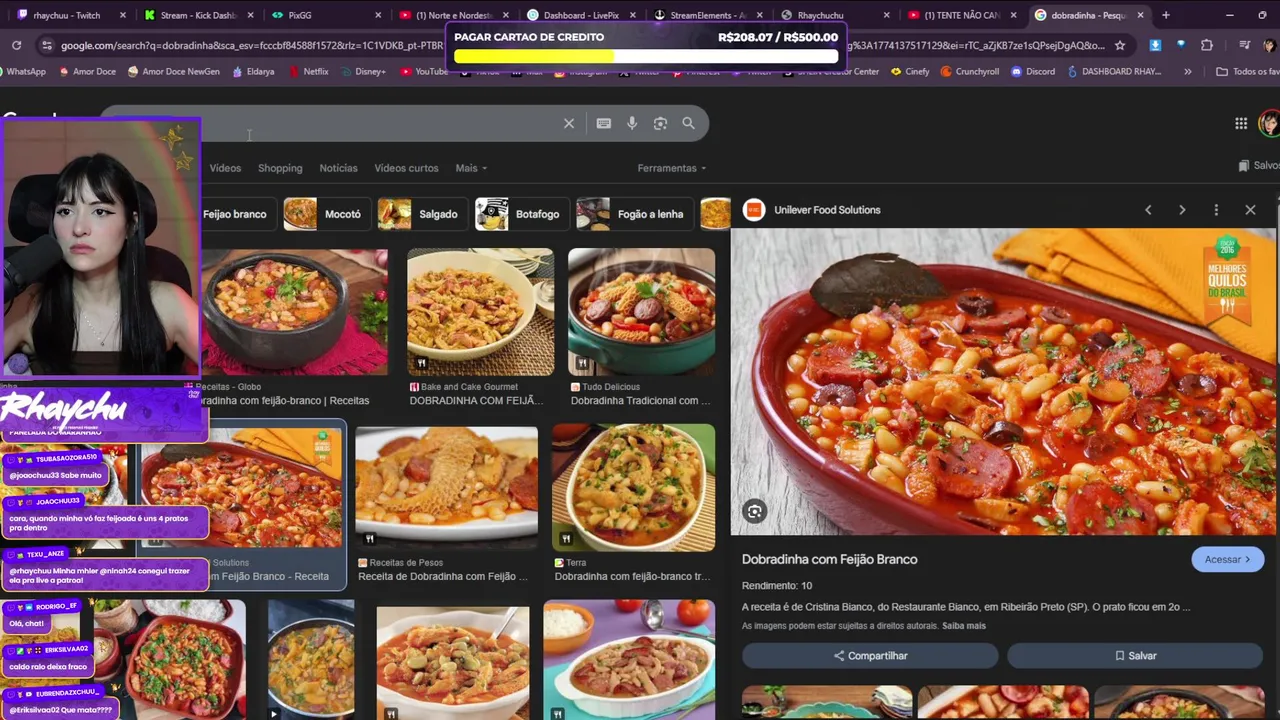Open the preview panel three-dot menu

[x=1216, y=210]
